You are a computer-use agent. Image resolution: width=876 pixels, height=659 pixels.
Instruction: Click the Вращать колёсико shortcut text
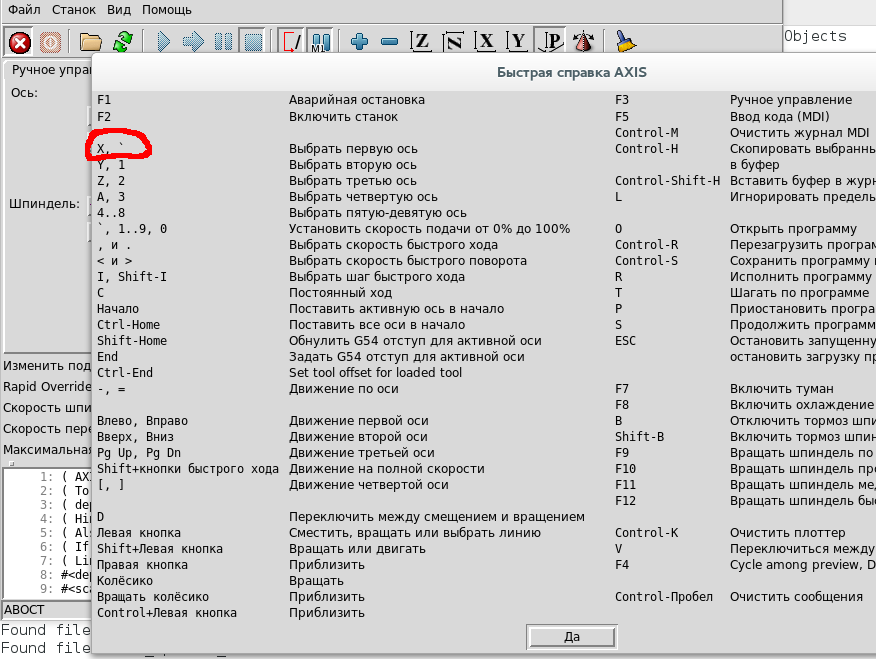pos(153,597)
